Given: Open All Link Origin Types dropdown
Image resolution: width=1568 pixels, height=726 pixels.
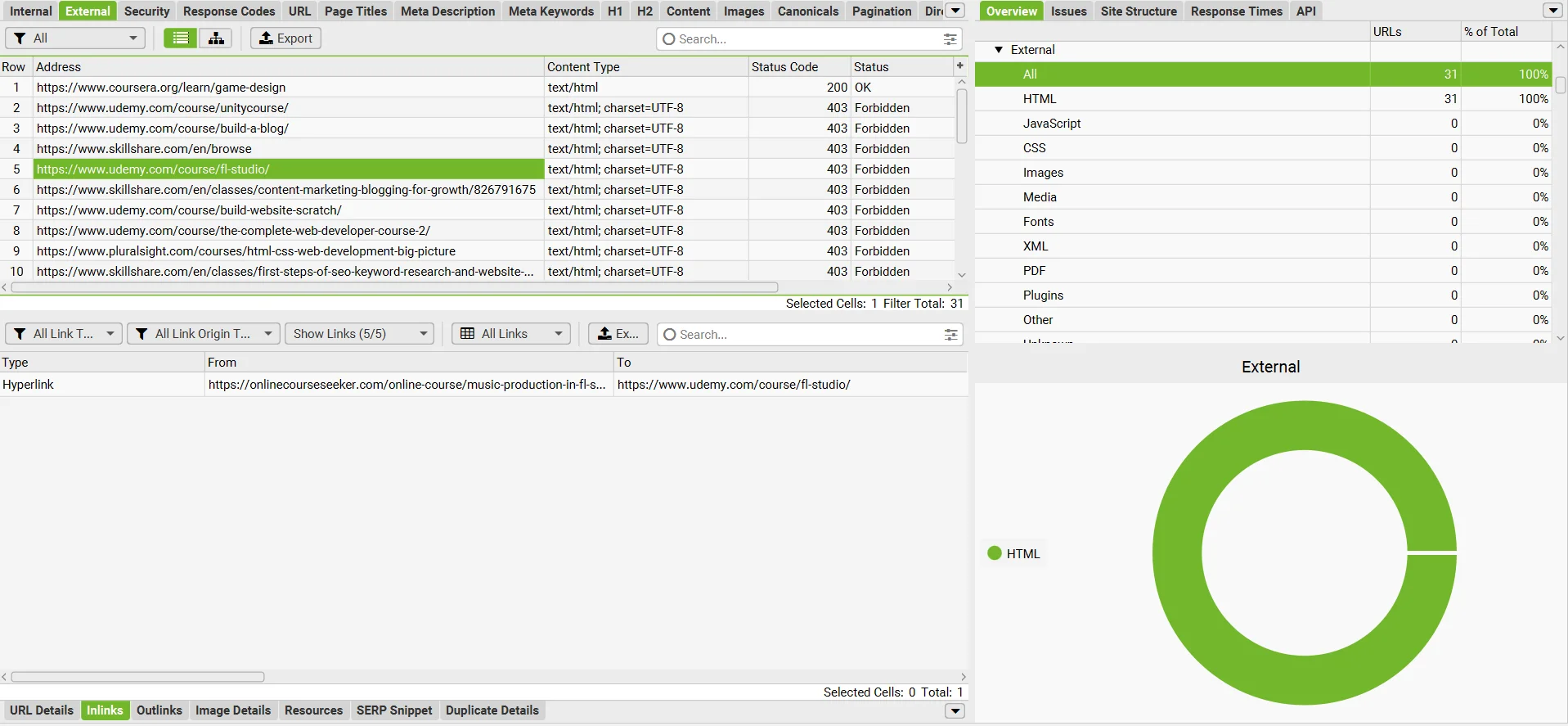Looking at the screenshot, I should (204, 334).
